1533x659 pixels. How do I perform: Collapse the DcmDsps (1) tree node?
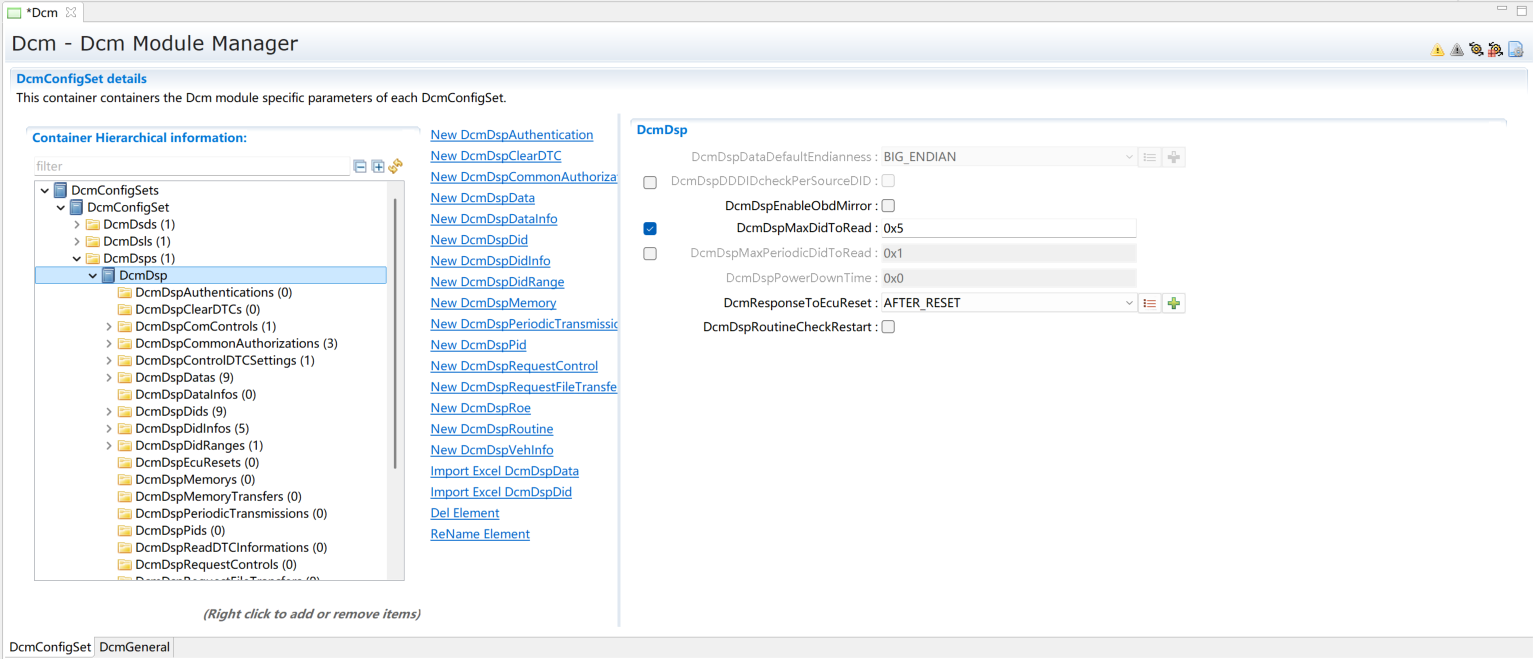point(77,258)
